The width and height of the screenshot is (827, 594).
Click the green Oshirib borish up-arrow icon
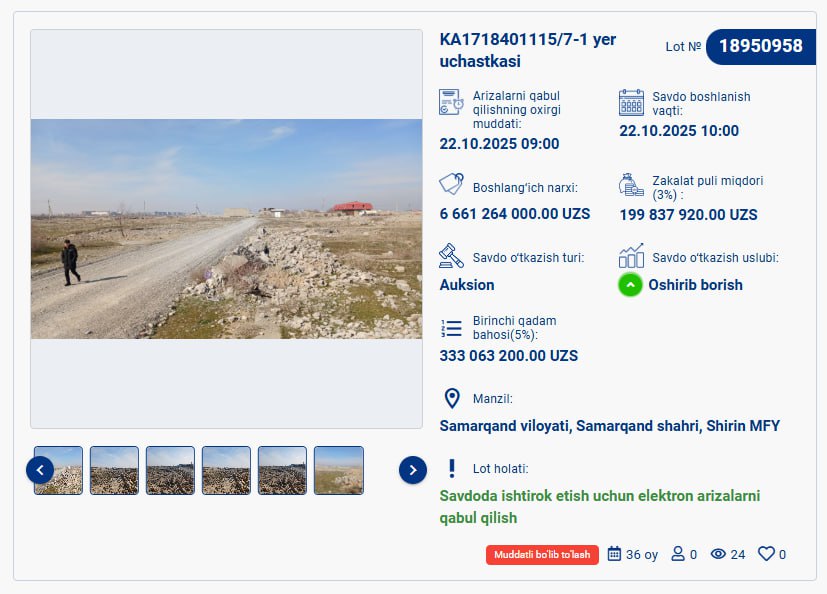click(x=630, y=285)
